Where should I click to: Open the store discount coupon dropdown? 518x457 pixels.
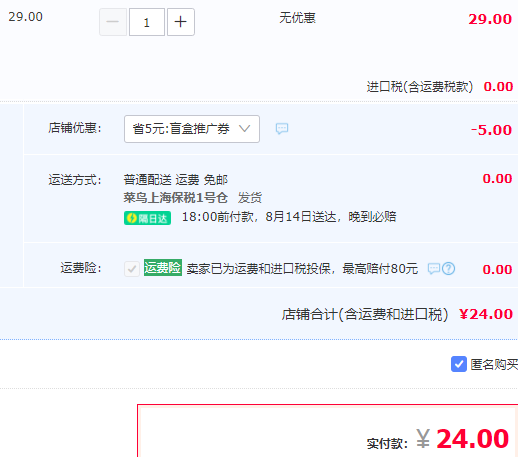coord(192,129)
